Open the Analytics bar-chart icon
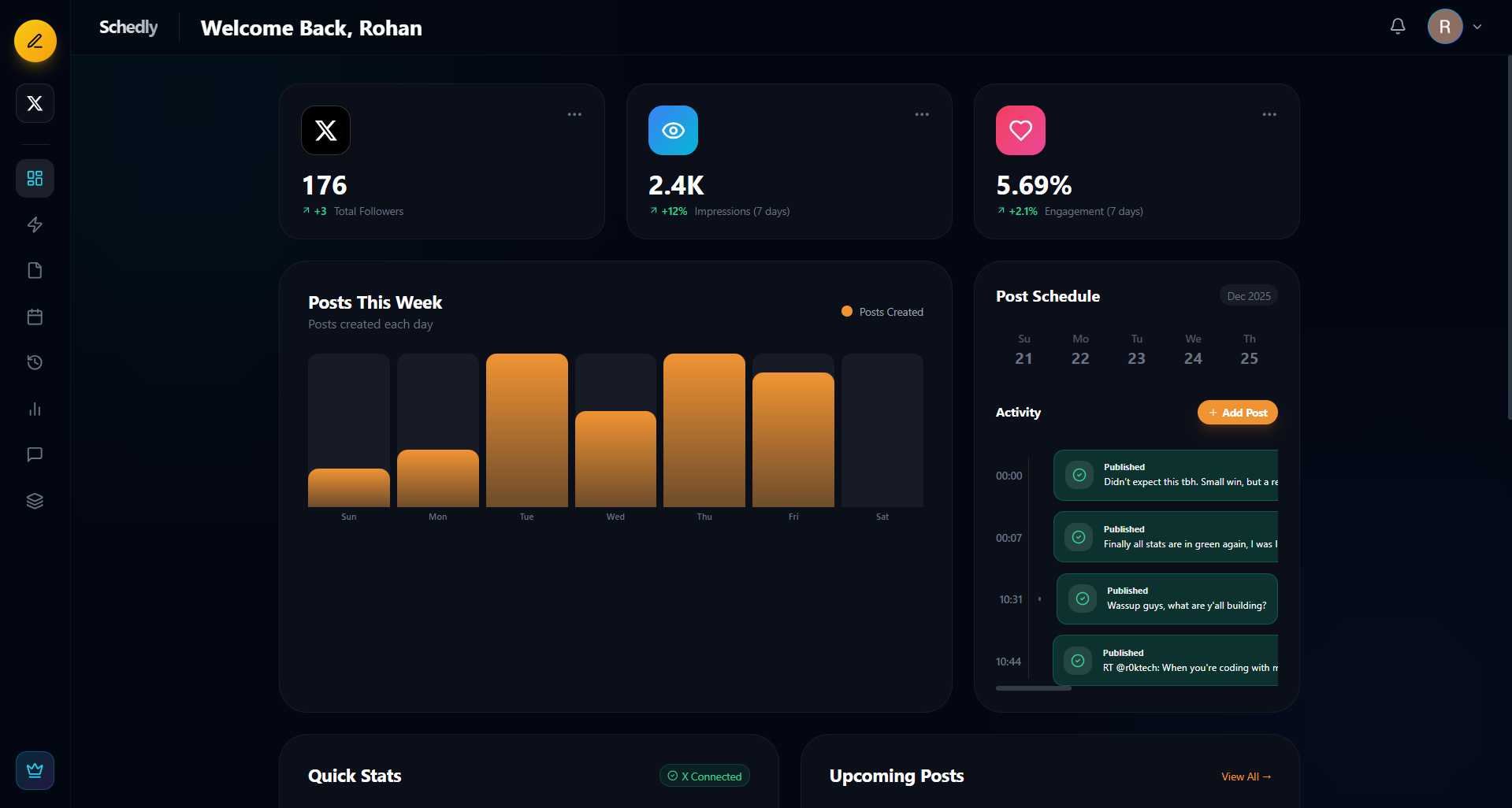 point(35,409)
